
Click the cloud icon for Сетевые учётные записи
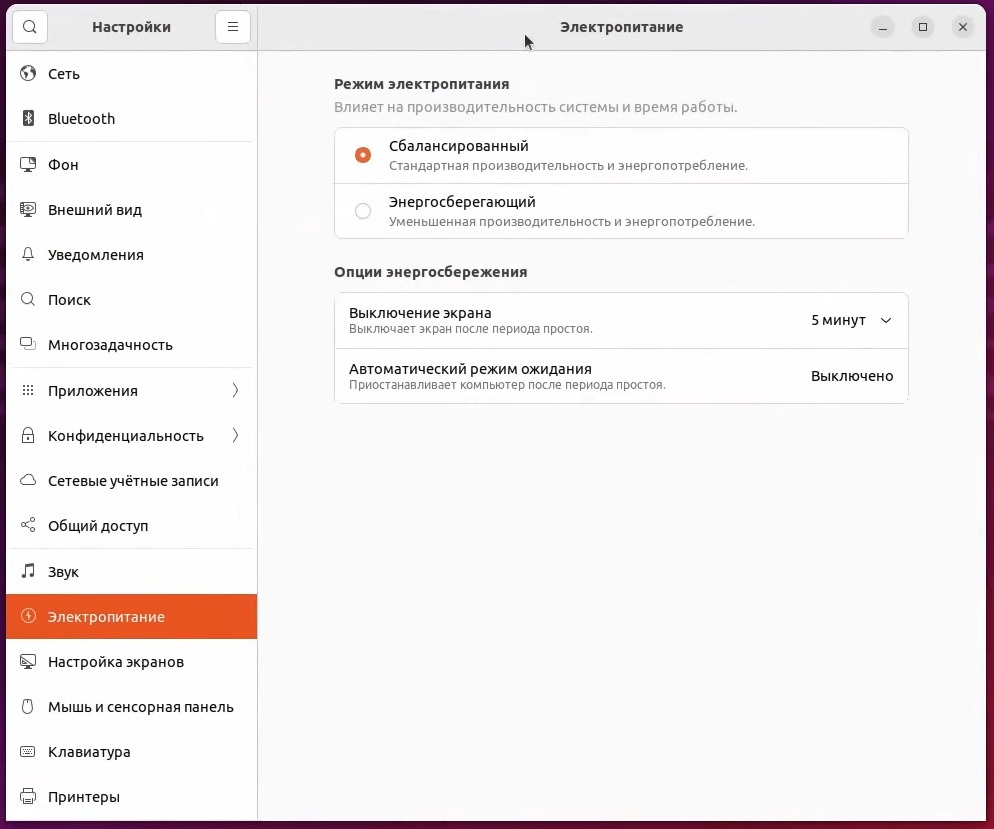coord(28,480)
